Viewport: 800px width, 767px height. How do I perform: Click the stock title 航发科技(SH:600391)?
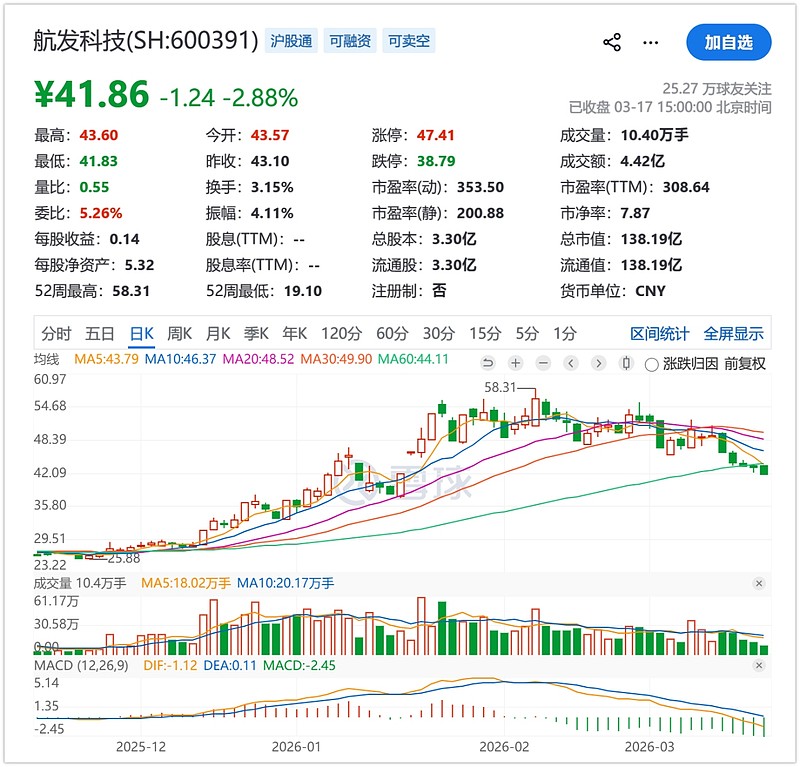click(146, 40)
